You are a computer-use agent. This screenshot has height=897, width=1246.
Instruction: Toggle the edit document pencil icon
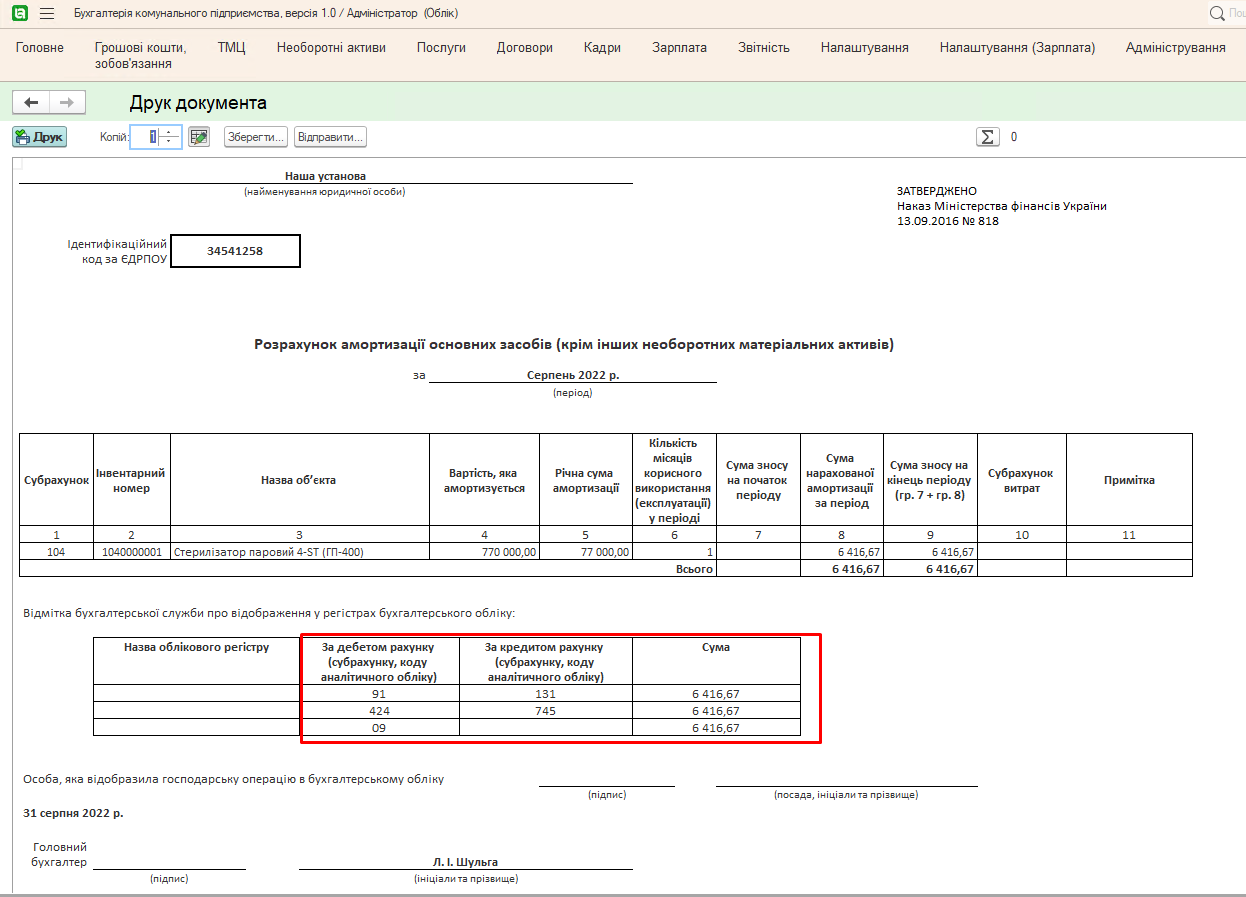pos(199,137)
